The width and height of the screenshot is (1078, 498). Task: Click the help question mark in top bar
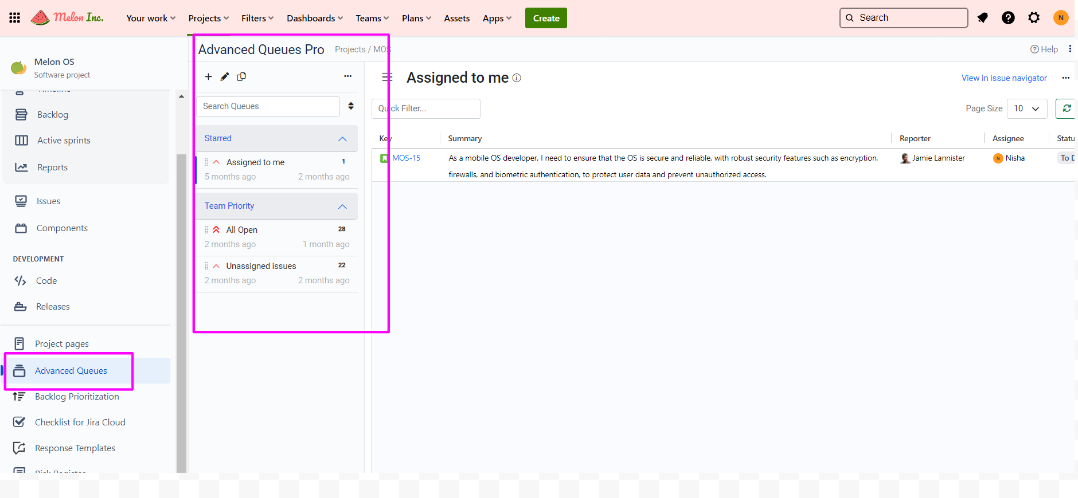[1008, 18]
